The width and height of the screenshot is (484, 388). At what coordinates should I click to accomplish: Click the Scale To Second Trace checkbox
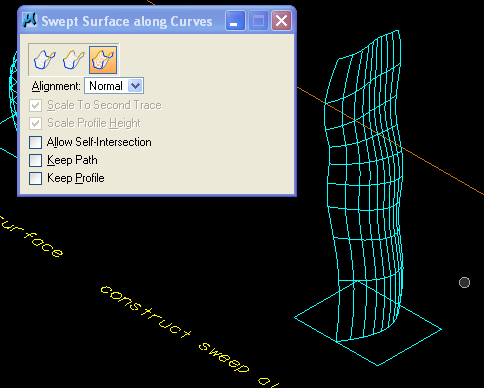(x=35, y=106)
